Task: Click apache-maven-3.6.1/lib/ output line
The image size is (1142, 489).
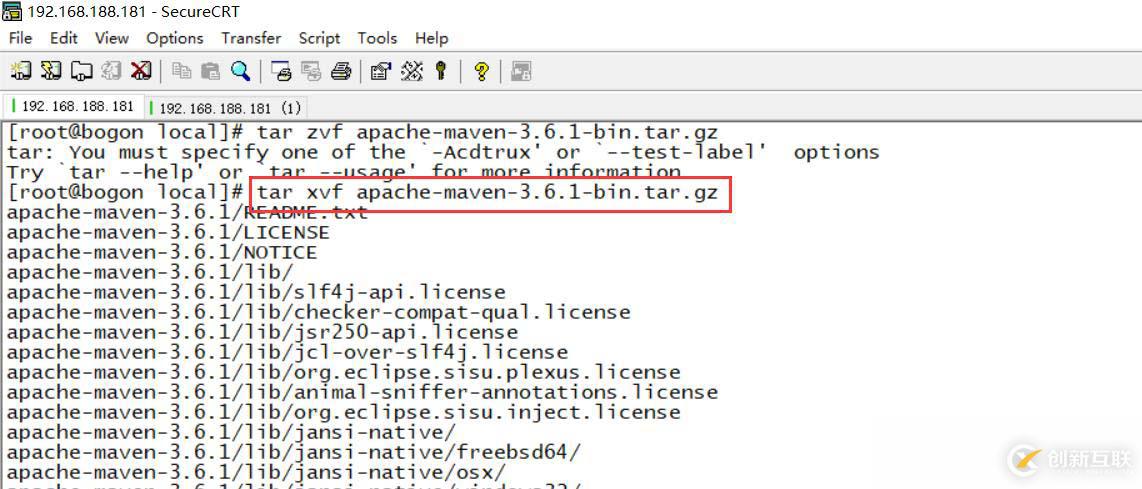Action: click(x=150, y=273)
